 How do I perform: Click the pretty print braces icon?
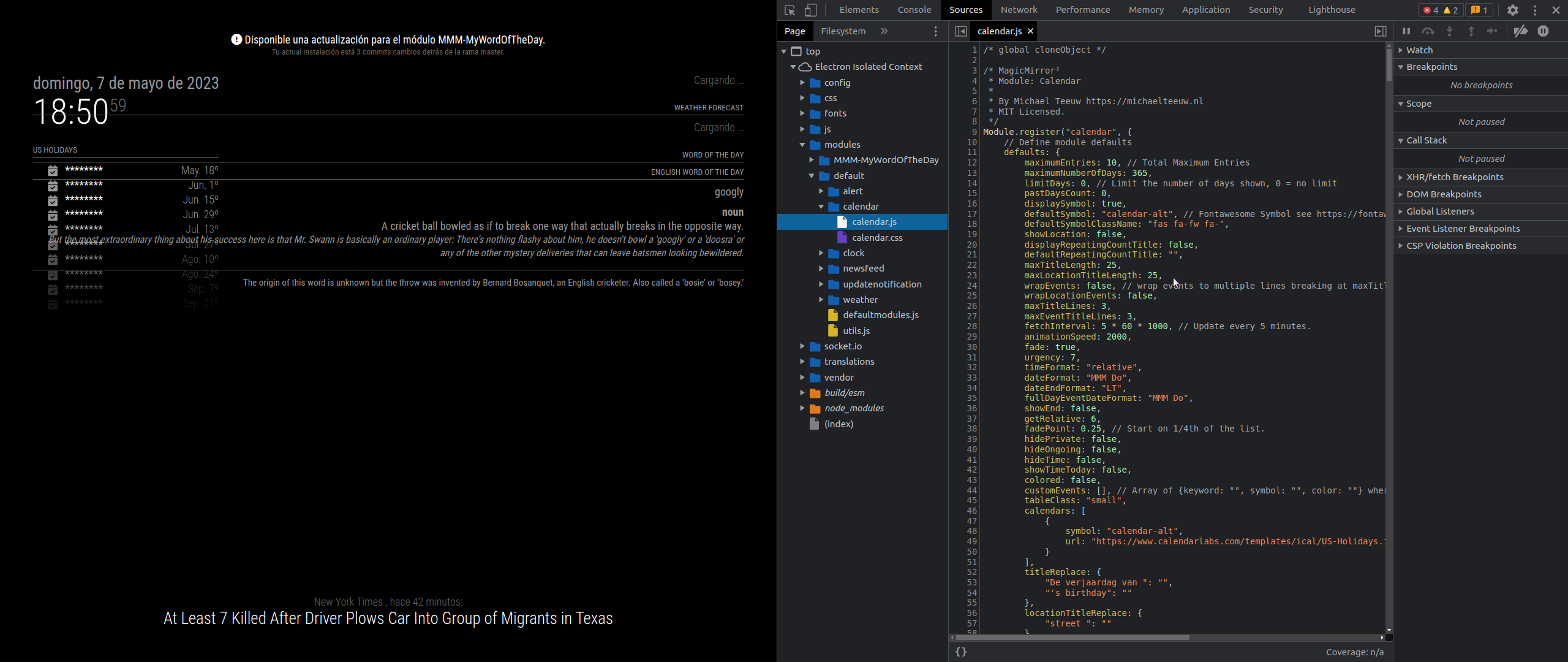pos(961,652)
